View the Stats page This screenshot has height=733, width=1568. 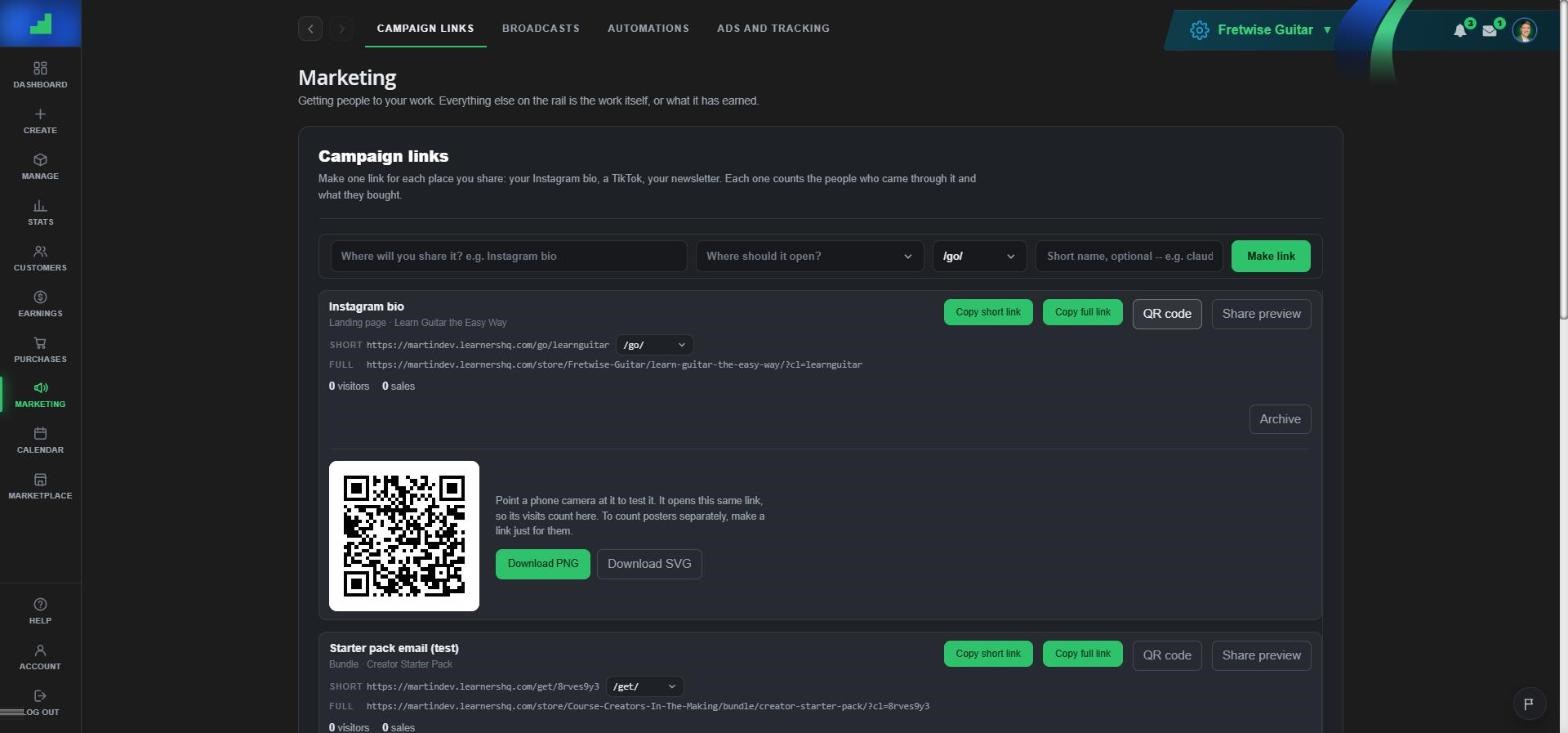(40, 213)
